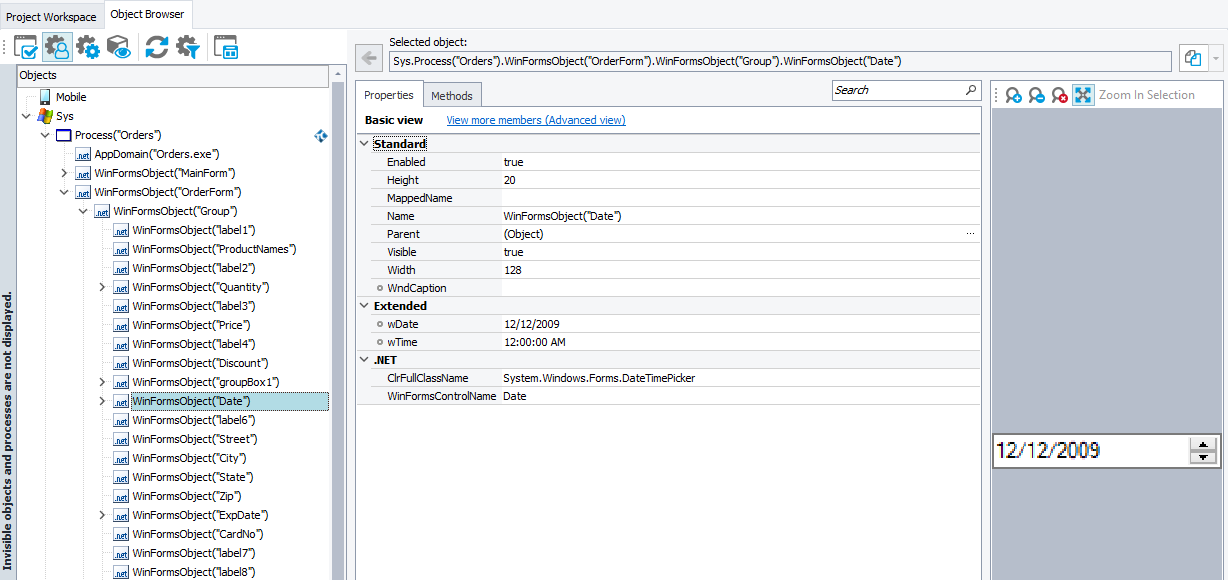
Task: Click inside the Search properties field
Action: (900, 89)
